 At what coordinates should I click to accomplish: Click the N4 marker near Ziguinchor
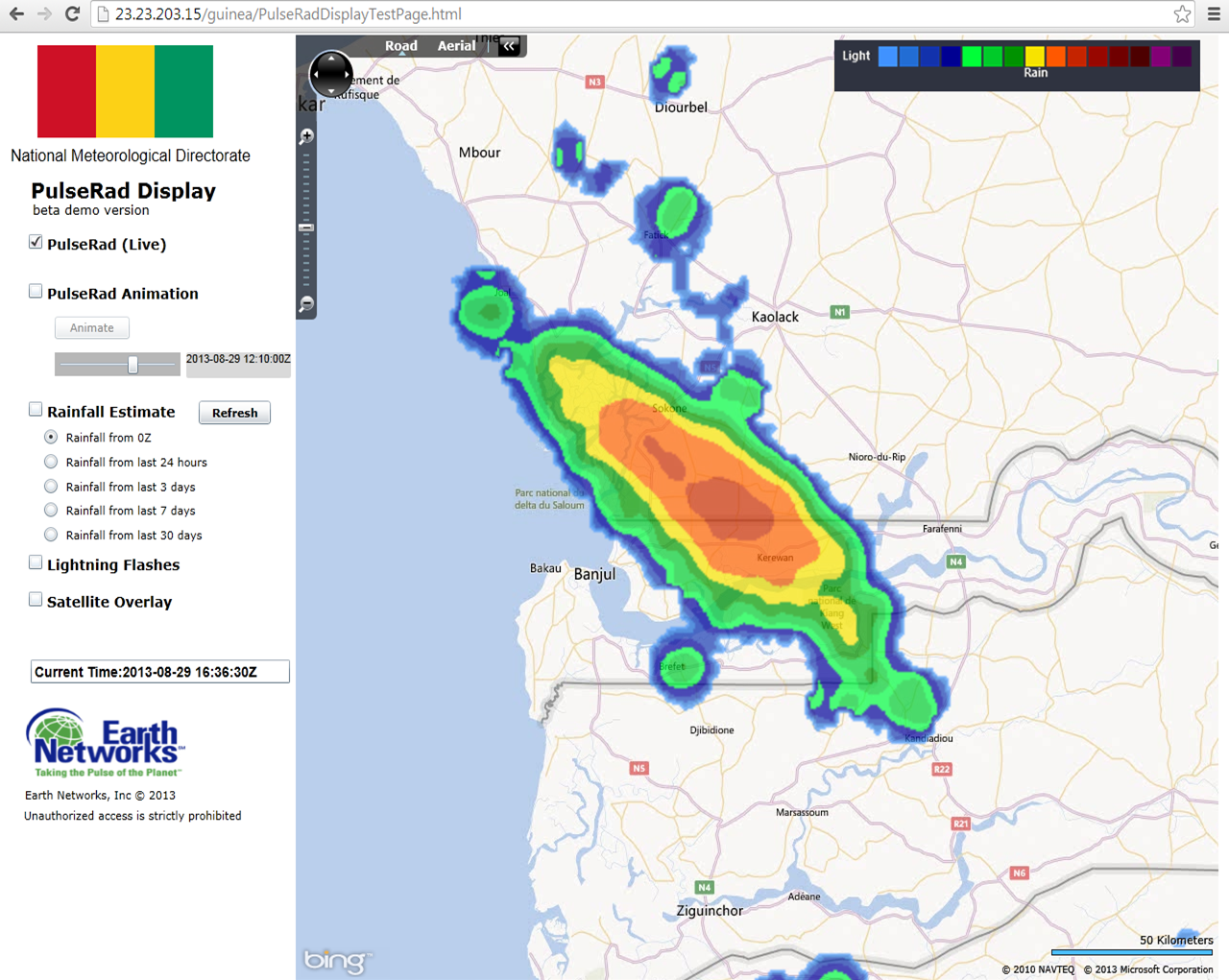click(705, 887)
